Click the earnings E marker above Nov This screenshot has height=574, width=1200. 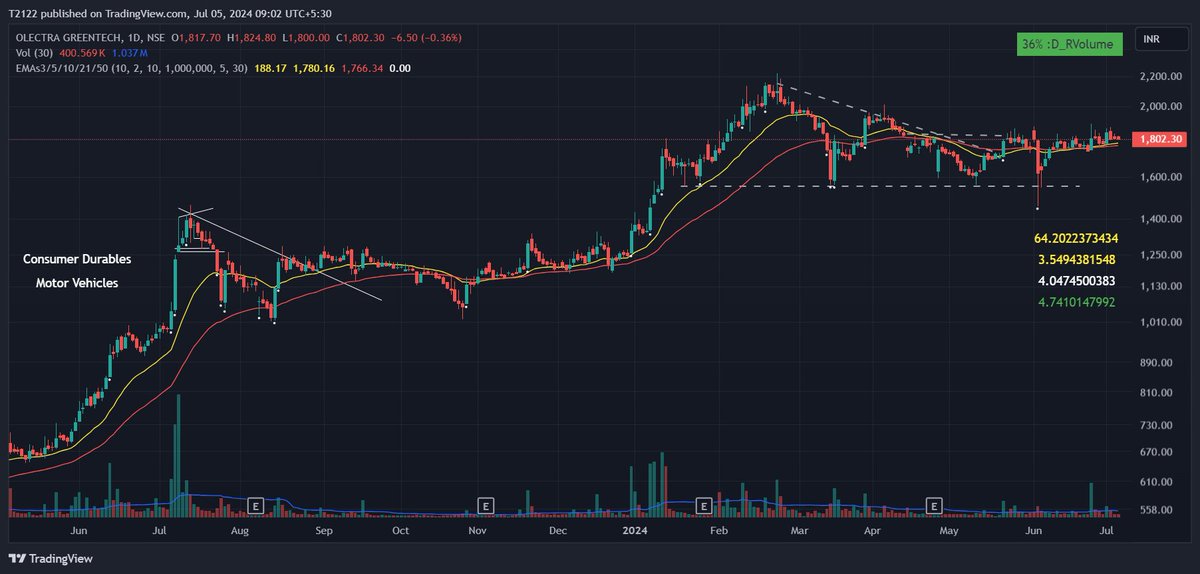[486, 505]
